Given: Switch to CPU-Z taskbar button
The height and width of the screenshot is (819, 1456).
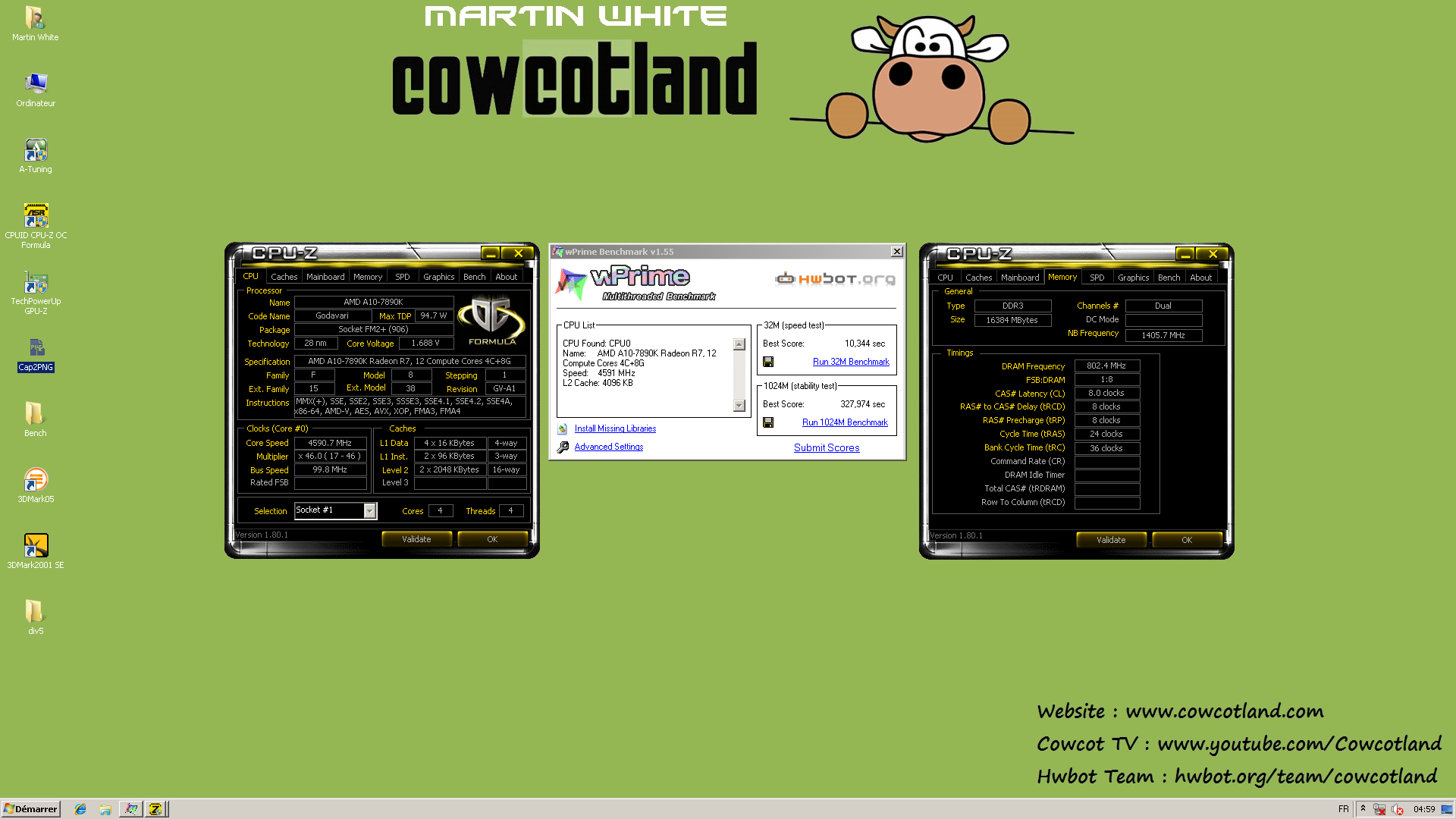Looking at the screenshot, I should [x=155, y=809].
